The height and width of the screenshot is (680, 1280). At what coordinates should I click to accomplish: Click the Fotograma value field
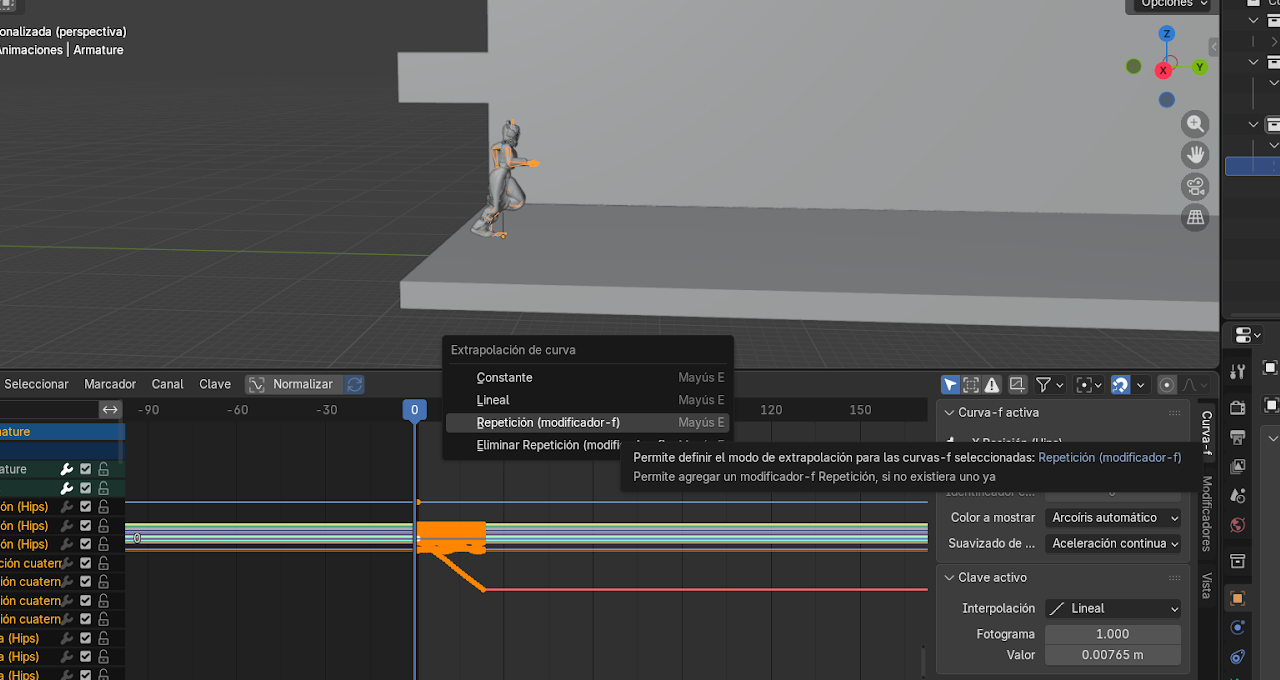(1112, 634)
